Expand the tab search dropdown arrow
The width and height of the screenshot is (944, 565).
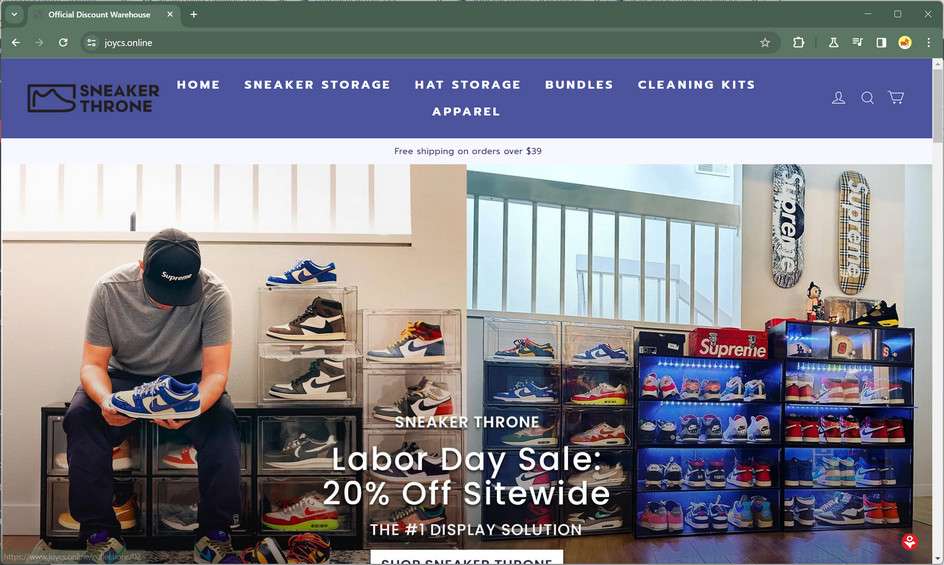[14, 14]
